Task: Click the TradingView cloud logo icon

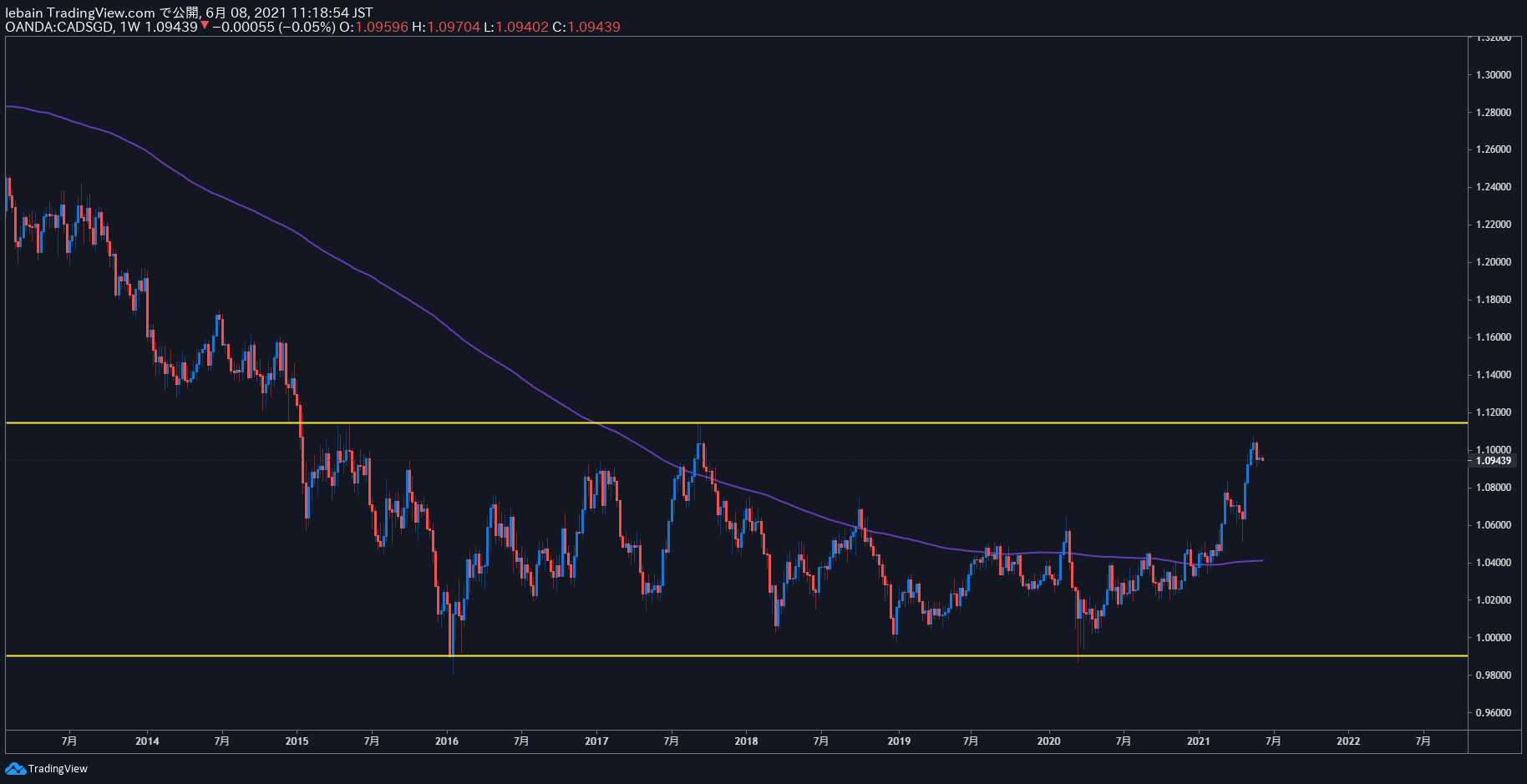Action: (x=15, y=768)
